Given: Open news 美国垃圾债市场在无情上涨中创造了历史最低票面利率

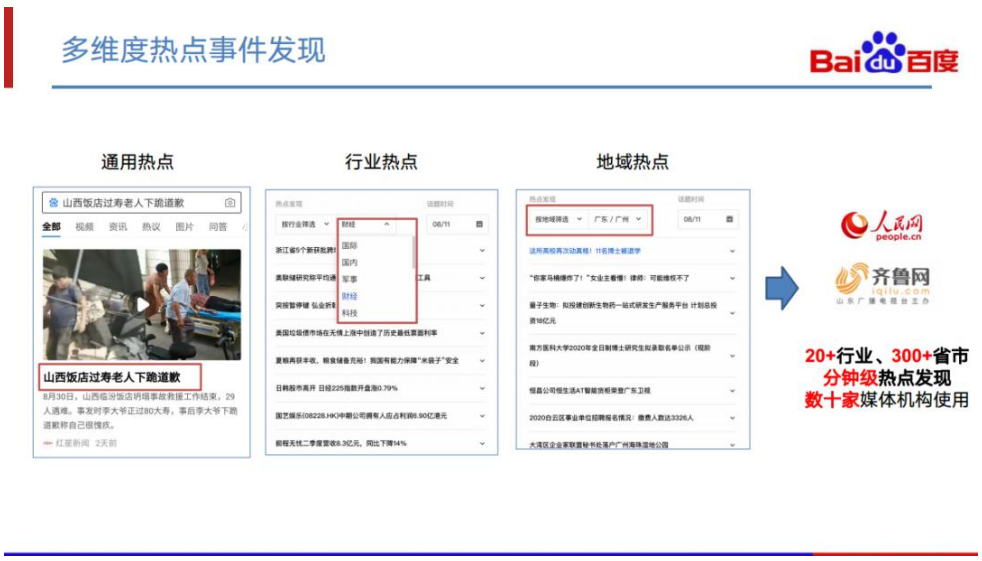Looking at the screenshot, I should tap(356, 333).
